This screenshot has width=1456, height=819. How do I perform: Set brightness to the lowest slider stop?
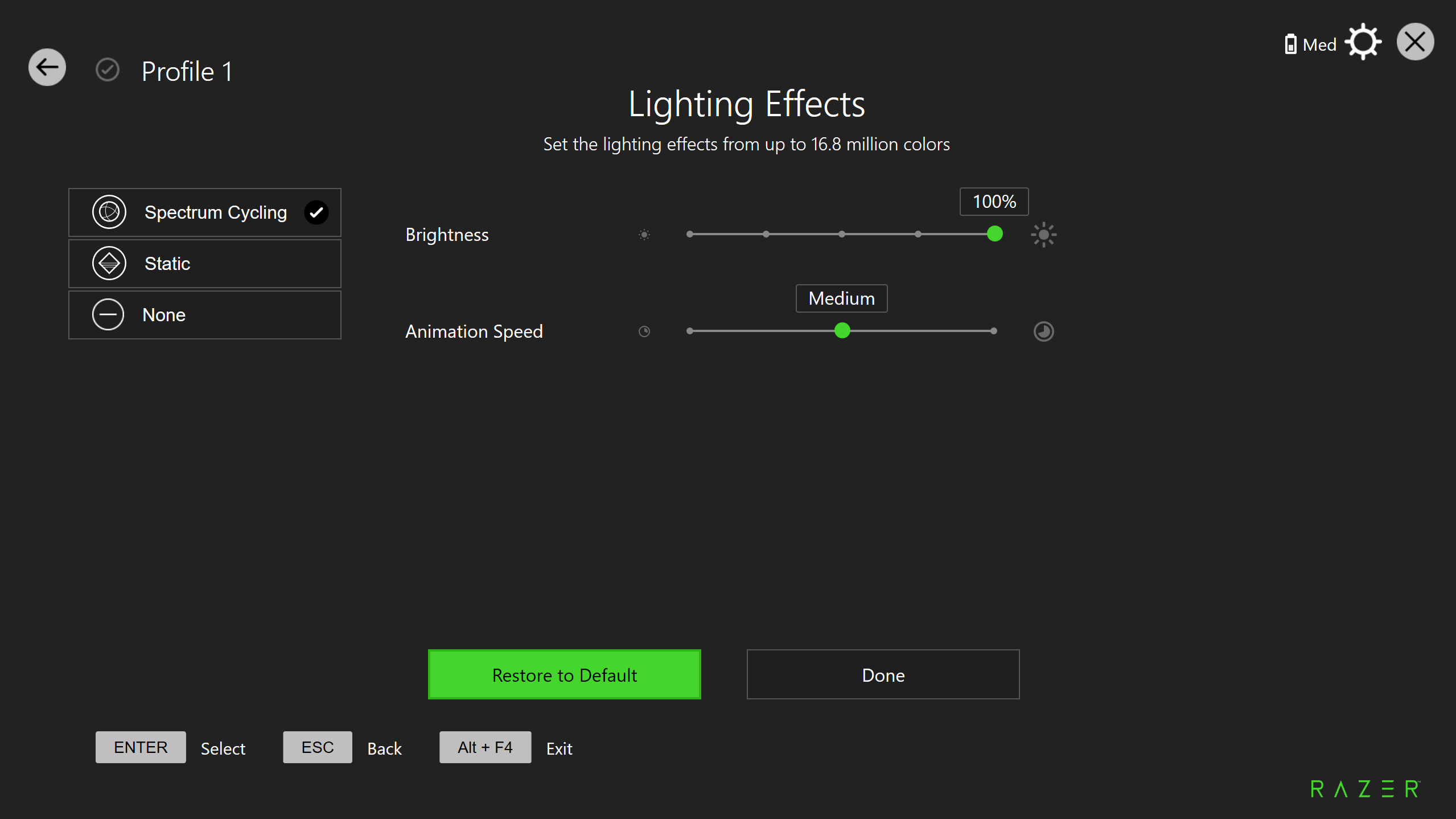tap(690, 234)
